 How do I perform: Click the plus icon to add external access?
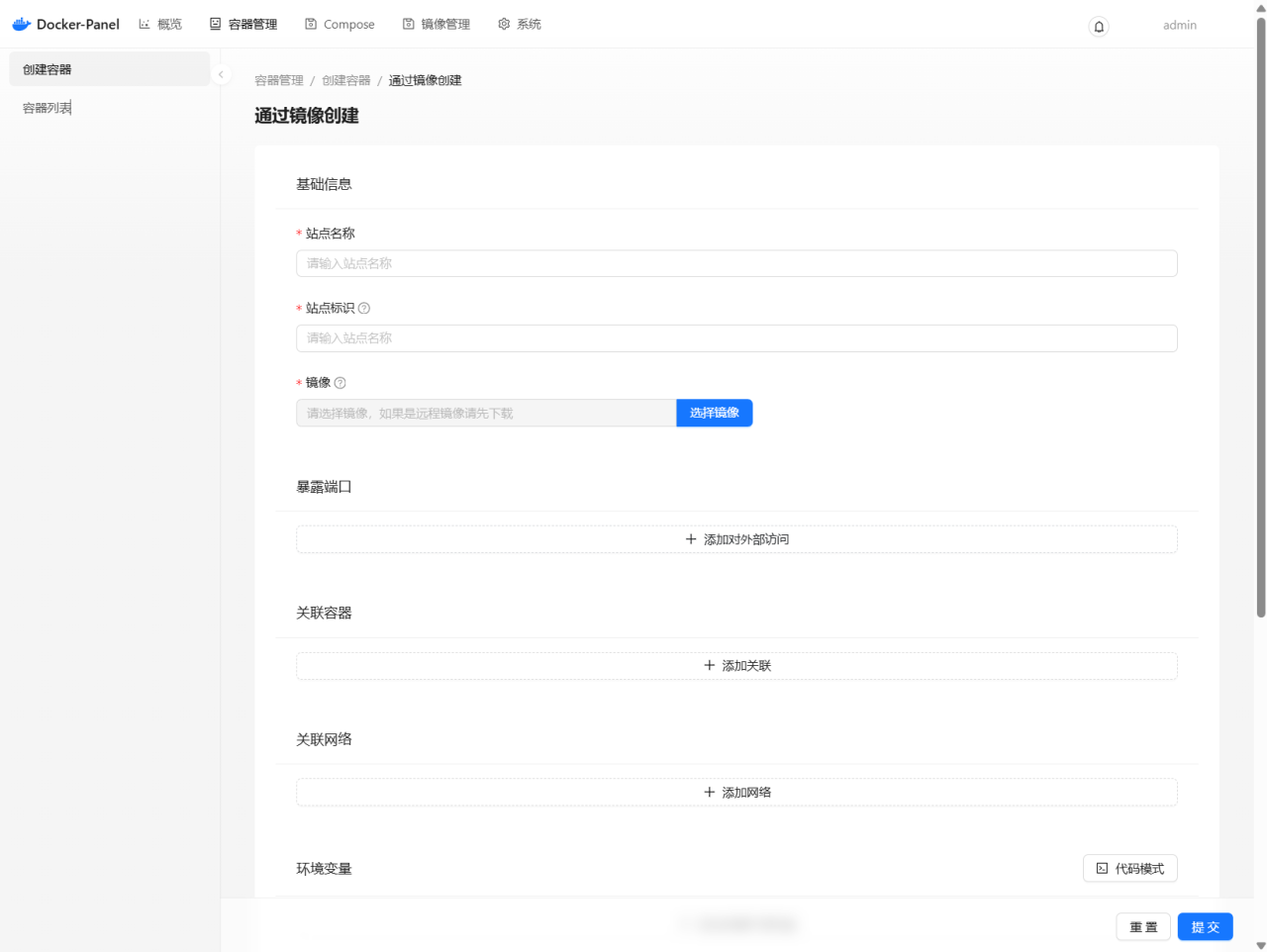pos(691,539)
